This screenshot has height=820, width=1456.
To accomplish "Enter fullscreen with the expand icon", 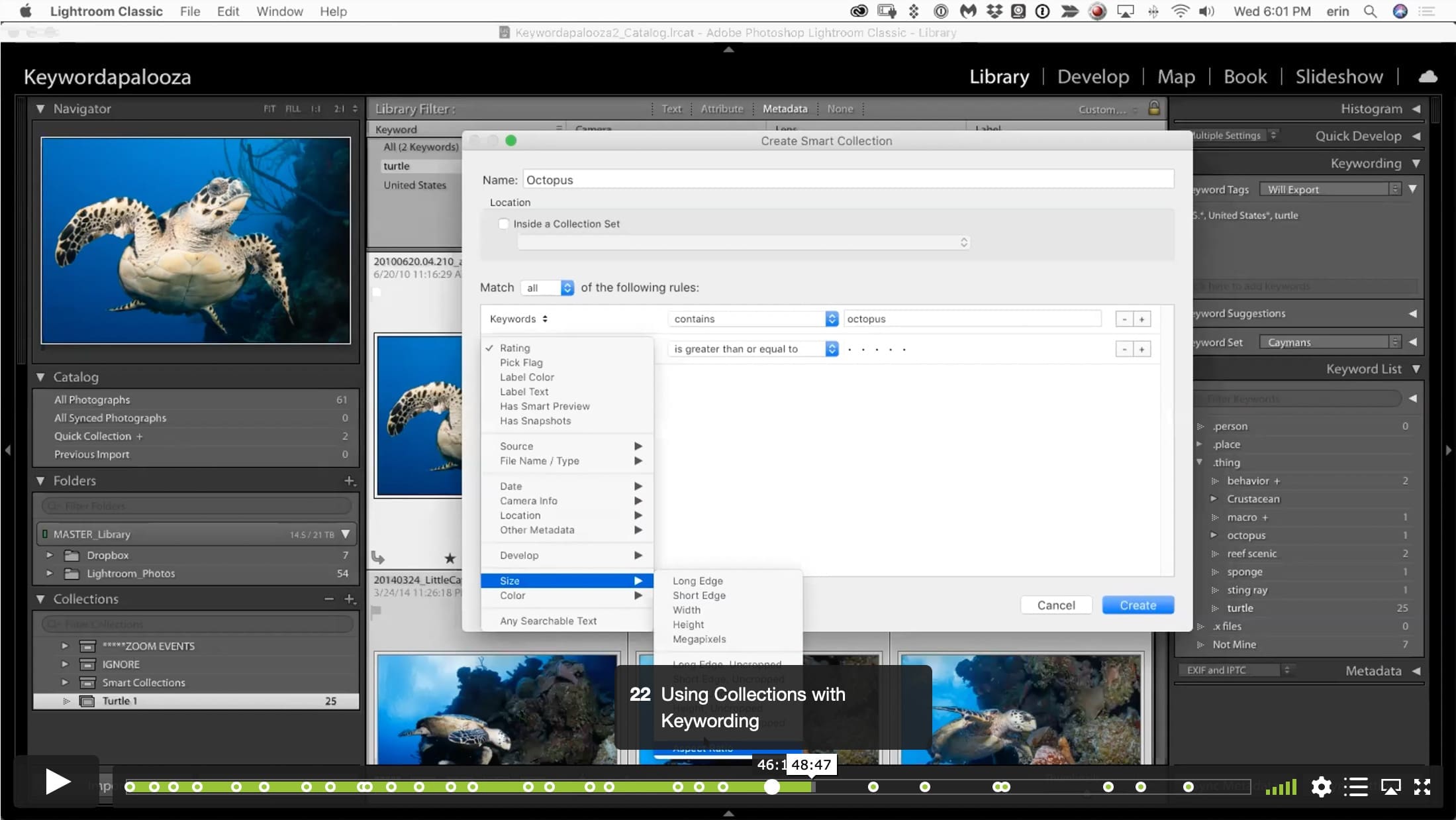I will coord(1422,787).
